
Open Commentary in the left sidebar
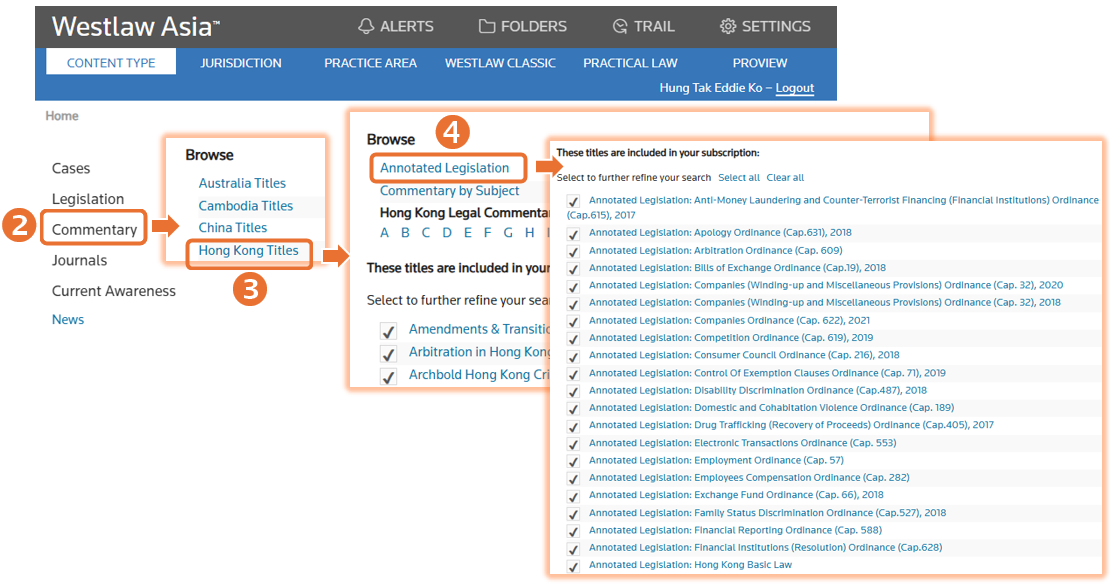pos(94,230)
